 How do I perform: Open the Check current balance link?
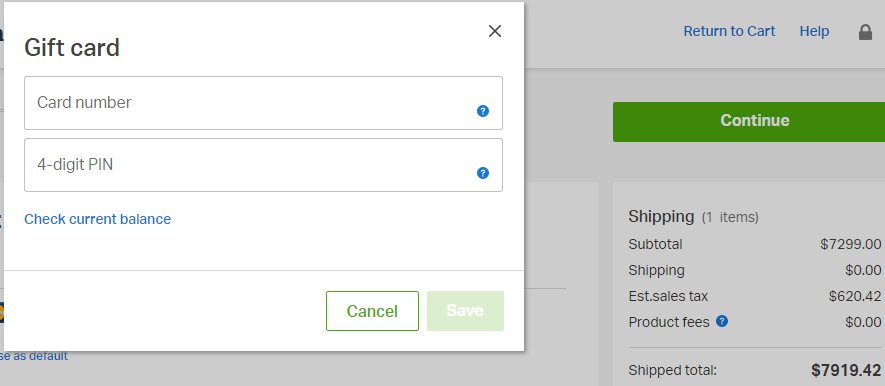(x=97, y=219)
